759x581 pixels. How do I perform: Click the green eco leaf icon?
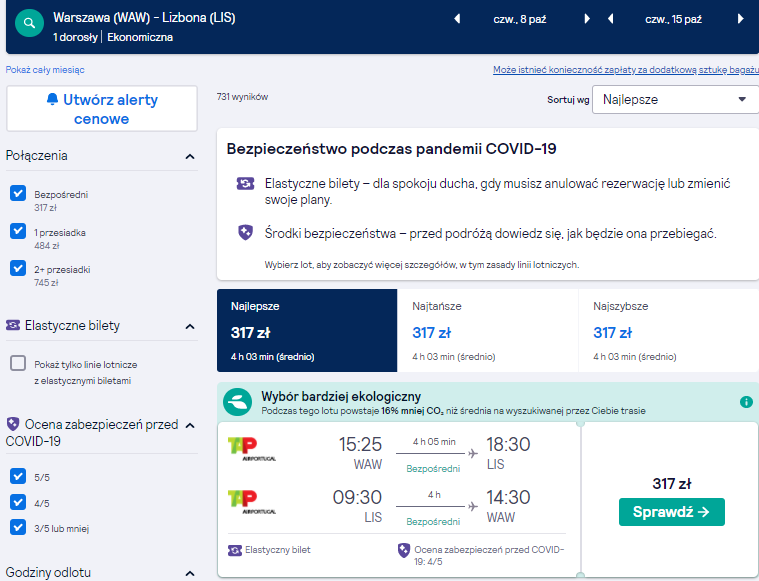click(x=237, y=402)
